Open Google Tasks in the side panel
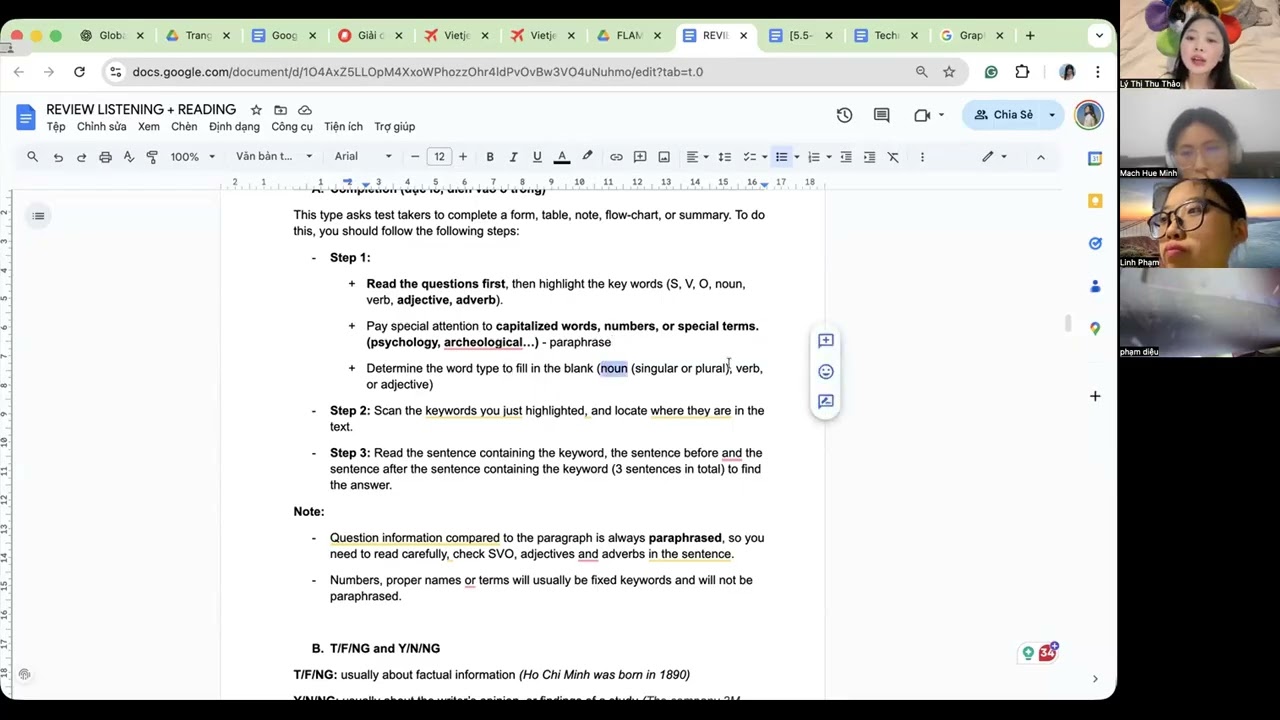 [1095, 243]
